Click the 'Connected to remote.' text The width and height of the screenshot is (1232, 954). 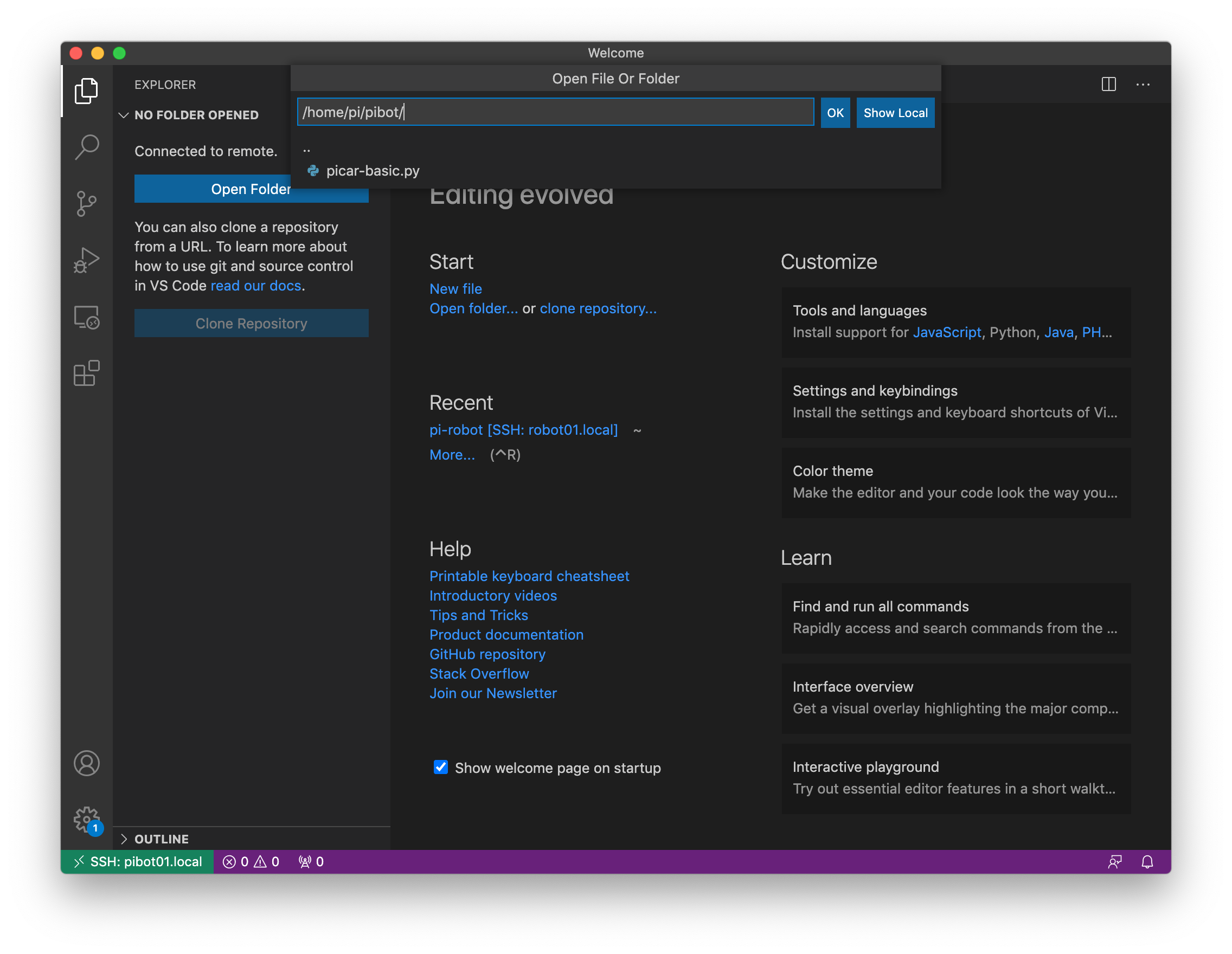click(x=206, y=151)
